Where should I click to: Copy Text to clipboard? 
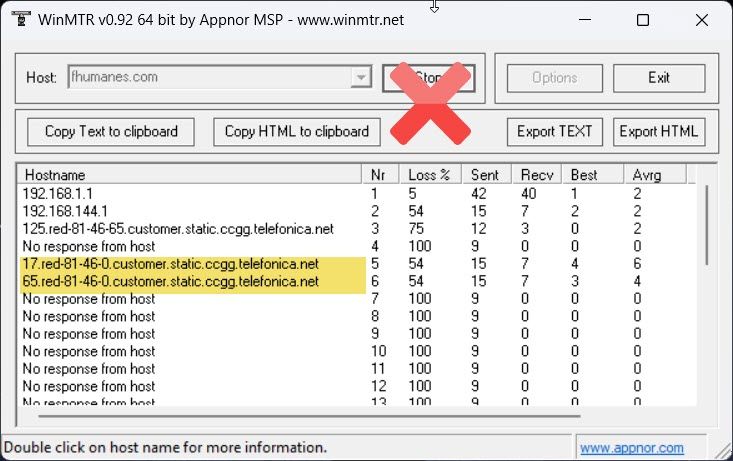pyautogui.click(x=111, y=131)
